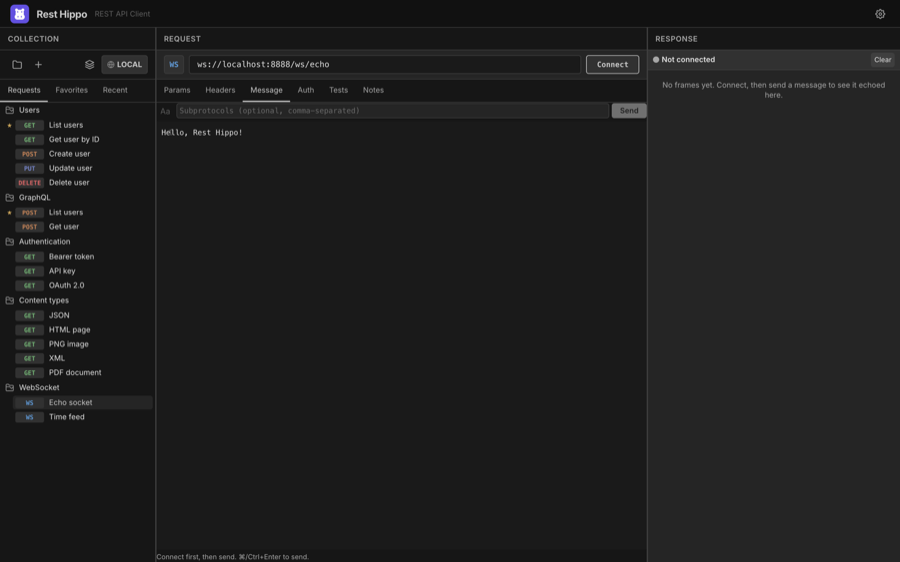Open the Headers tab
Viewport: 900px width, 562px height.
pyautogui.click(x=220, y=90)
